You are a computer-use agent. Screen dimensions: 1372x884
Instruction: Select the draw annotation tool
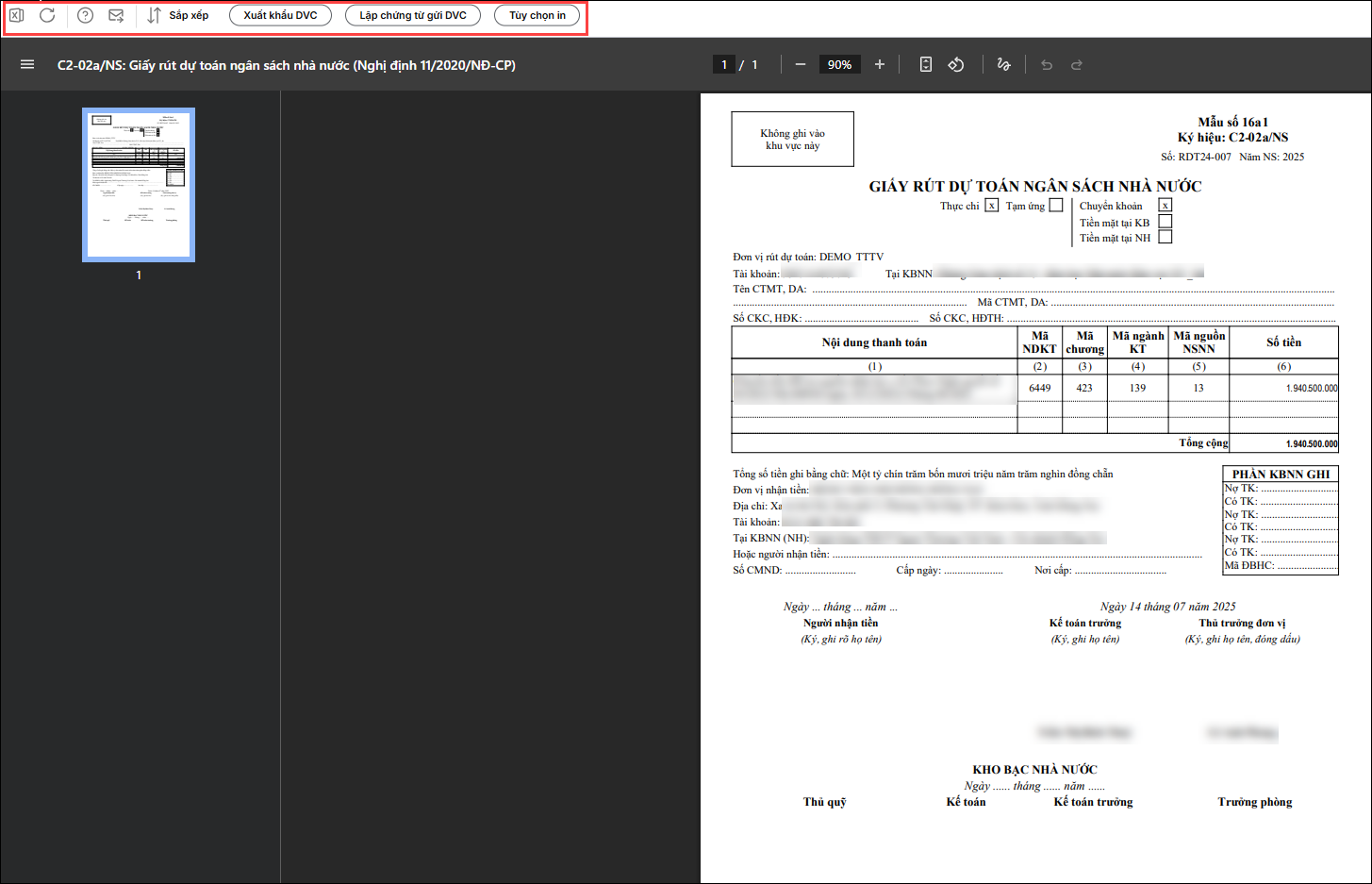pos(1003,64)
